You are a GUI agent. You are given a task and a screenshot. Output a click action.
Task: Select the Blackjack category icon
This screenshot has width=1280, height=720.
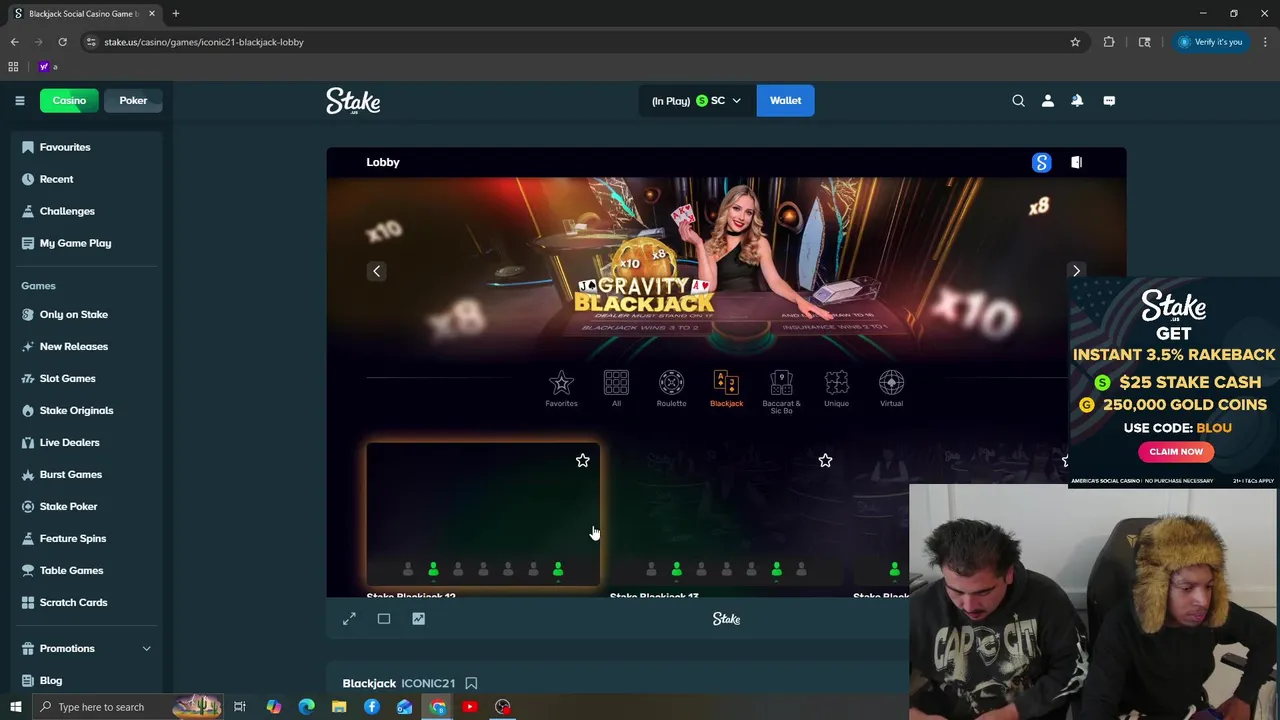point(726,389)
